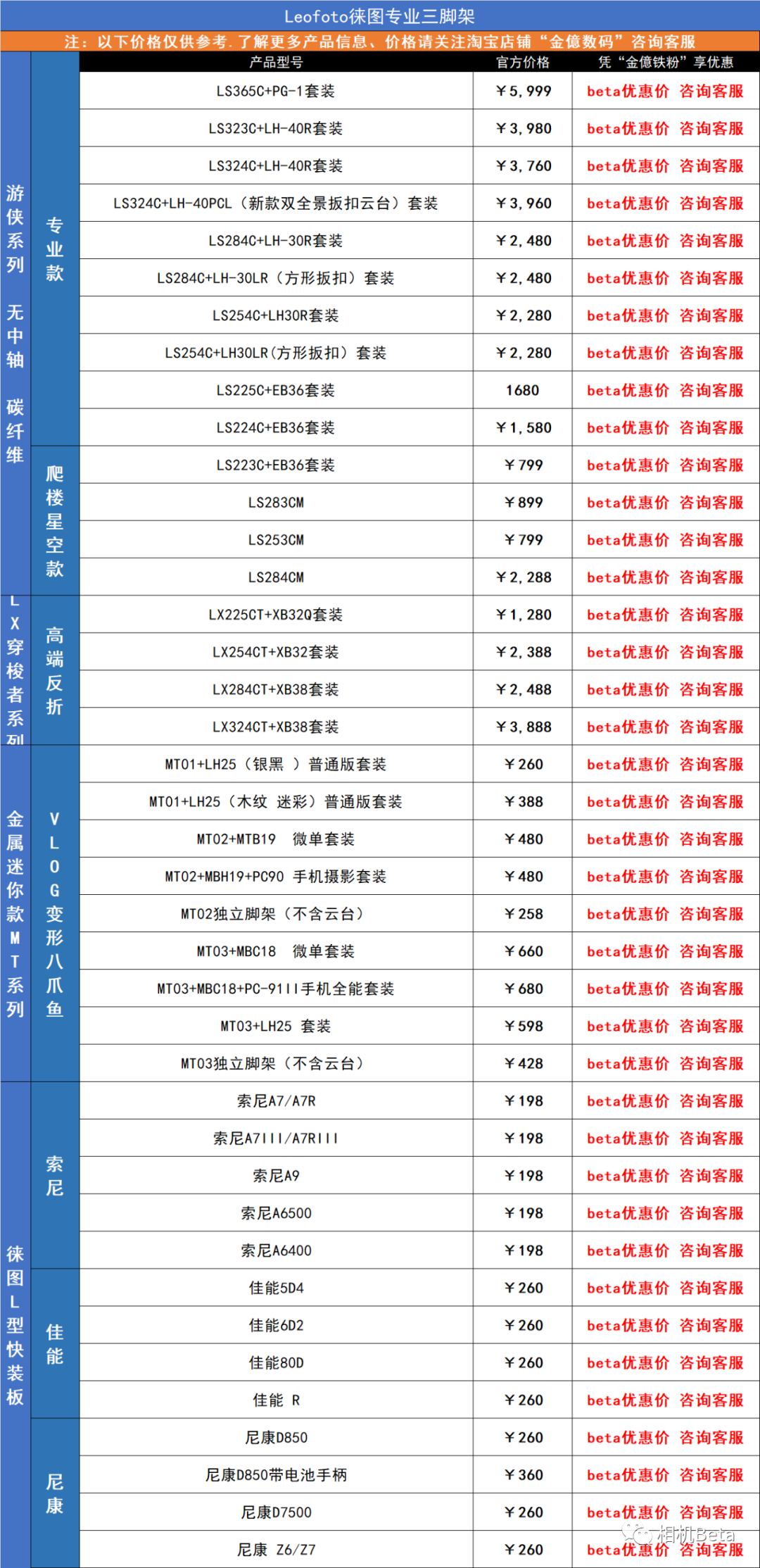
Task: Select LX324CT+XB38套装 product cell
Action: [x=276, y=726]
